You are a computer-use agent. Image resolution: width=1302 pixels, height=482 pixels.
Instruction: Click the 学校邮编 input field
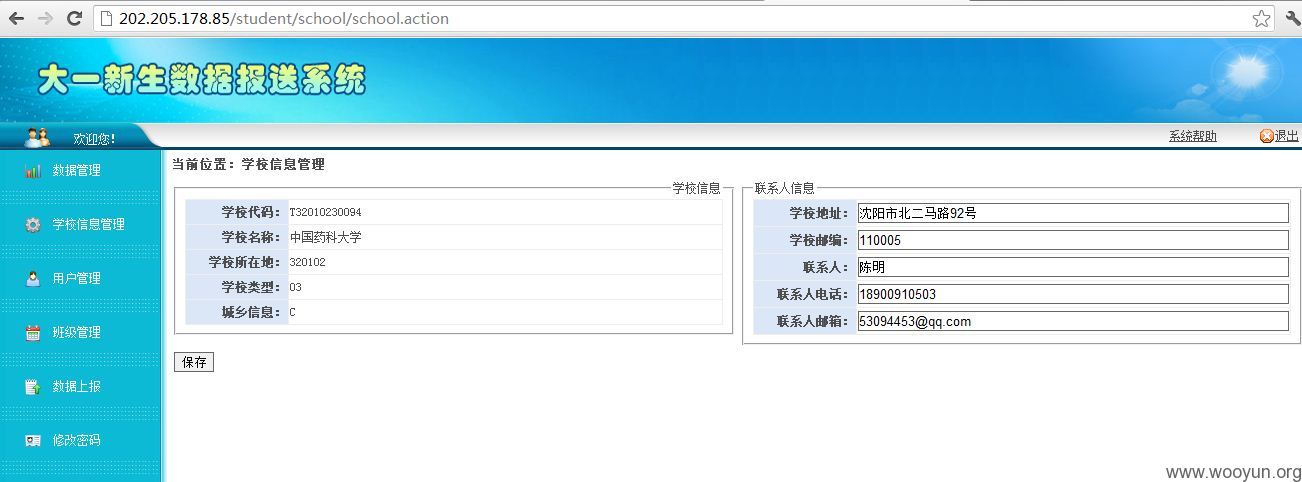click(1073, 240)
